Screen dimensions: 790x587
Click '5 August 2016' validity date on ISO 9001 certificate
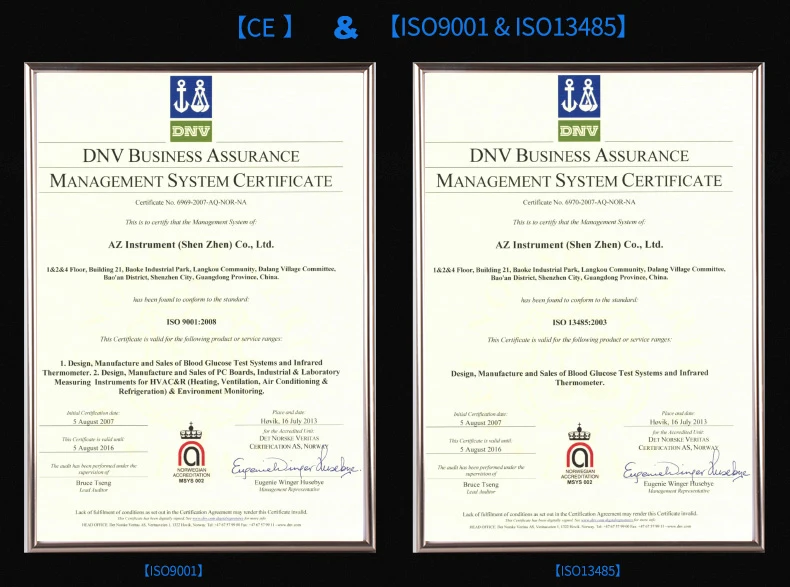pos(94,448)
